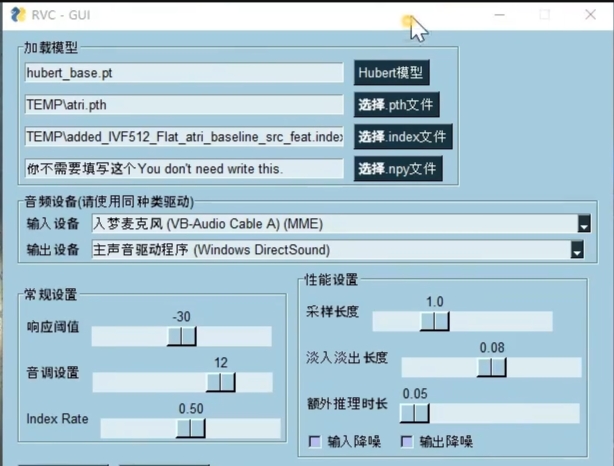
Task: Click the 0.05 extra inference value
Action: [415, 394]
